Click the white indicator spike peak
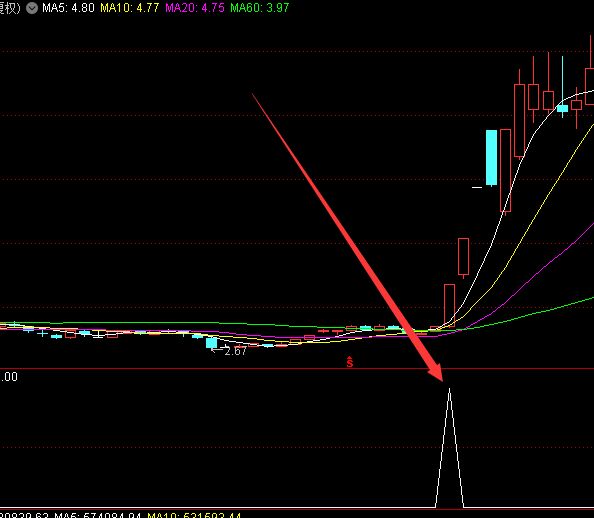This screenshot has height=518, width=594. pos(450,389)
